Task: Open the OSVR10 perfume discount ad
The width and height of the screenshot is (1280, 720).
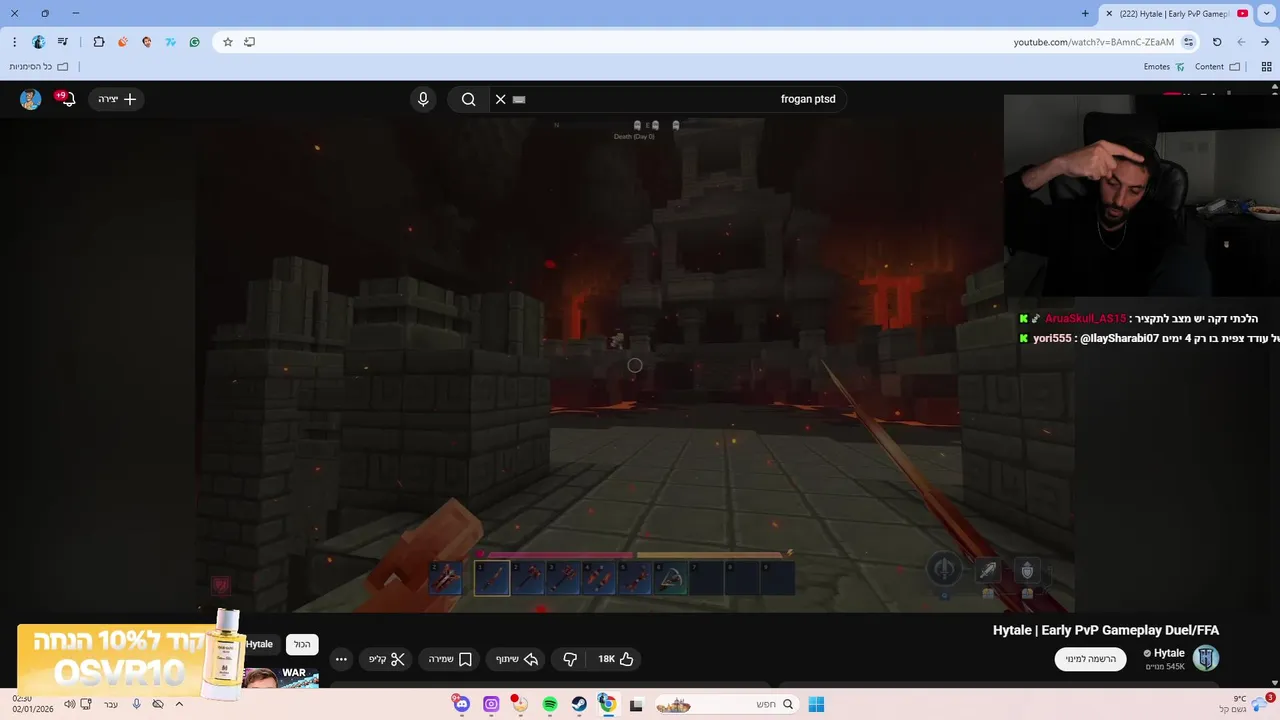Action: (x=130, y=655)
